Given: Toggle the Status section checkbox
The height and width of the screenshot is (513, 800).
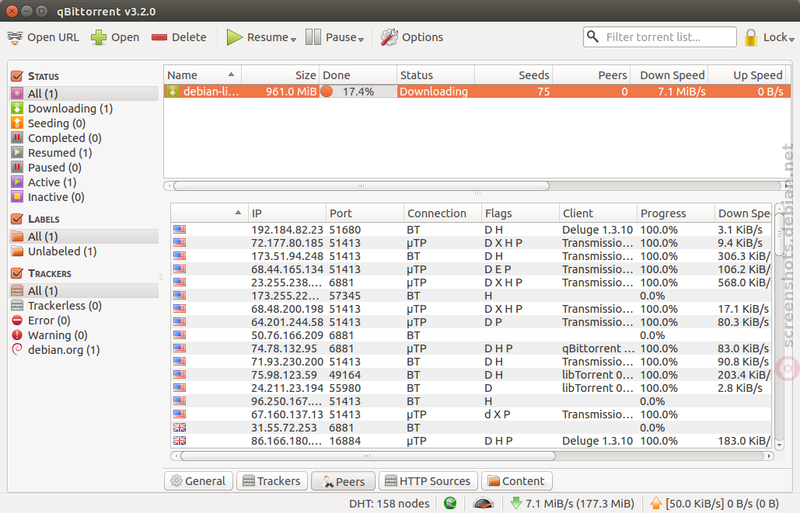Looking at the screenshot, I should coord(17,76).
